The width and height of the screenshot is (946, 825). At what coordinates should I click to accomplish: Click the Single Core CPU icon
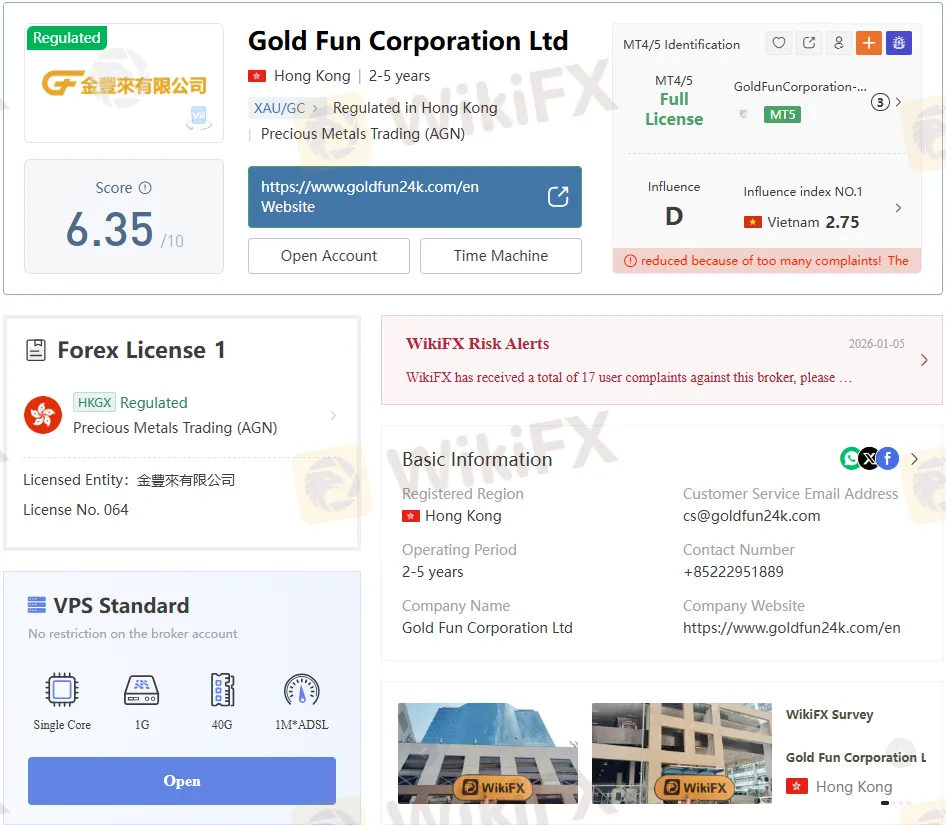pos(62,690)
